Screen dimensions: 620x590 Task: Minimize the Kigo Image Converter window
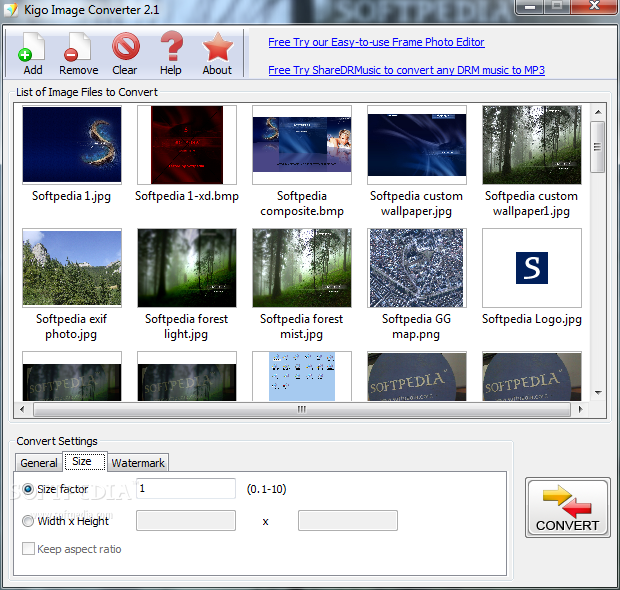point(530,7)
